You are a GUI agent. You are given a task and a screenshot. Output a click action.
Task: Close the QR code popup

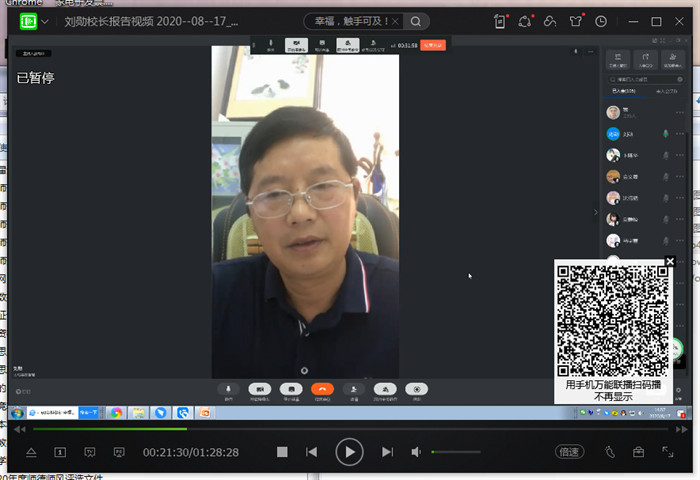[x=670, y=262]
